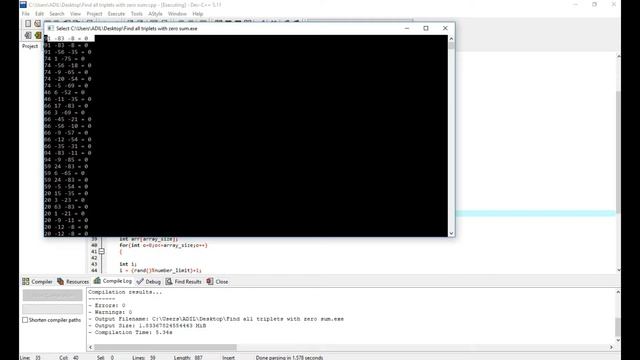The image size is (640, 360).
Task: Click the "Errors: 0" log line
Action: pyautogui.click(x=107, y=305)
